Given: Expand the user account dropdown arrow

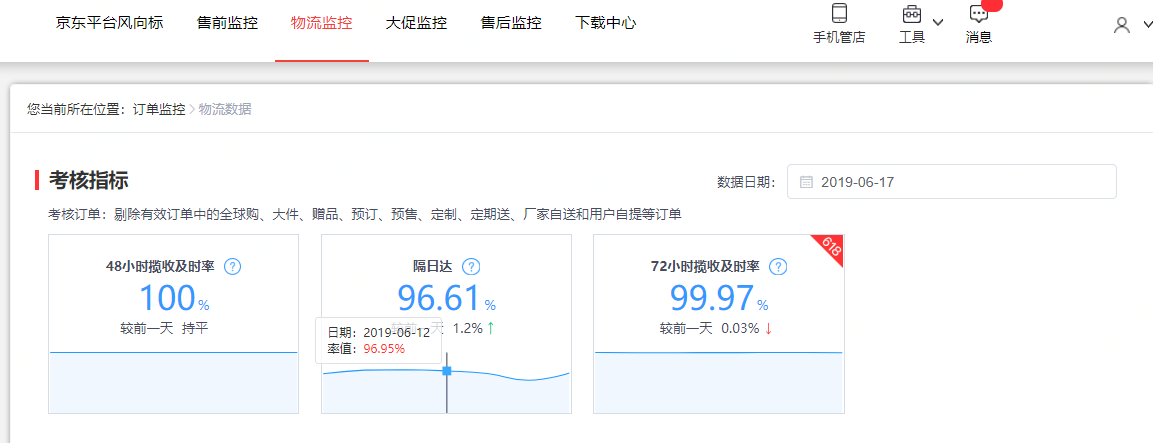Looking at the screenshot, I should [x=1146, y=26].
